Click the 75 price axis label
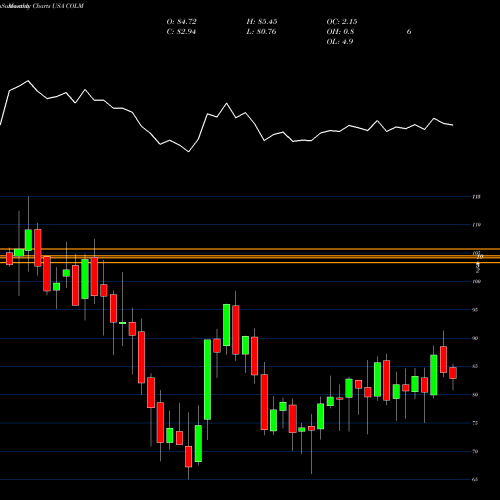The image size is (500, 500). point(475,423)
